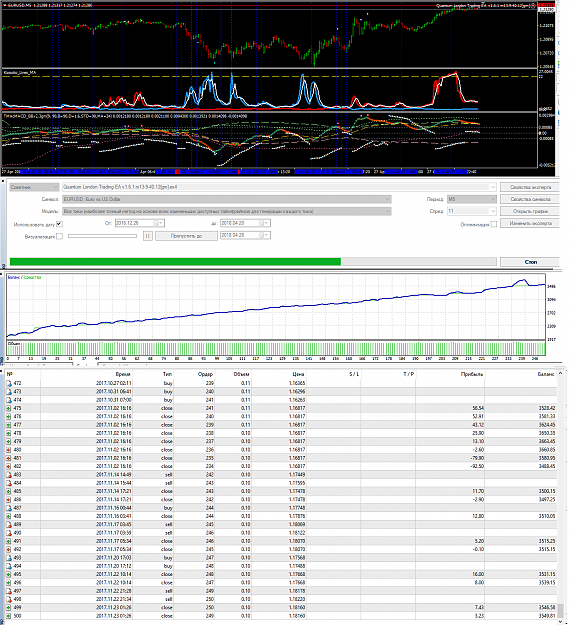
Task: Click the green close icon in row 476
Action: [x=9, y=417]
